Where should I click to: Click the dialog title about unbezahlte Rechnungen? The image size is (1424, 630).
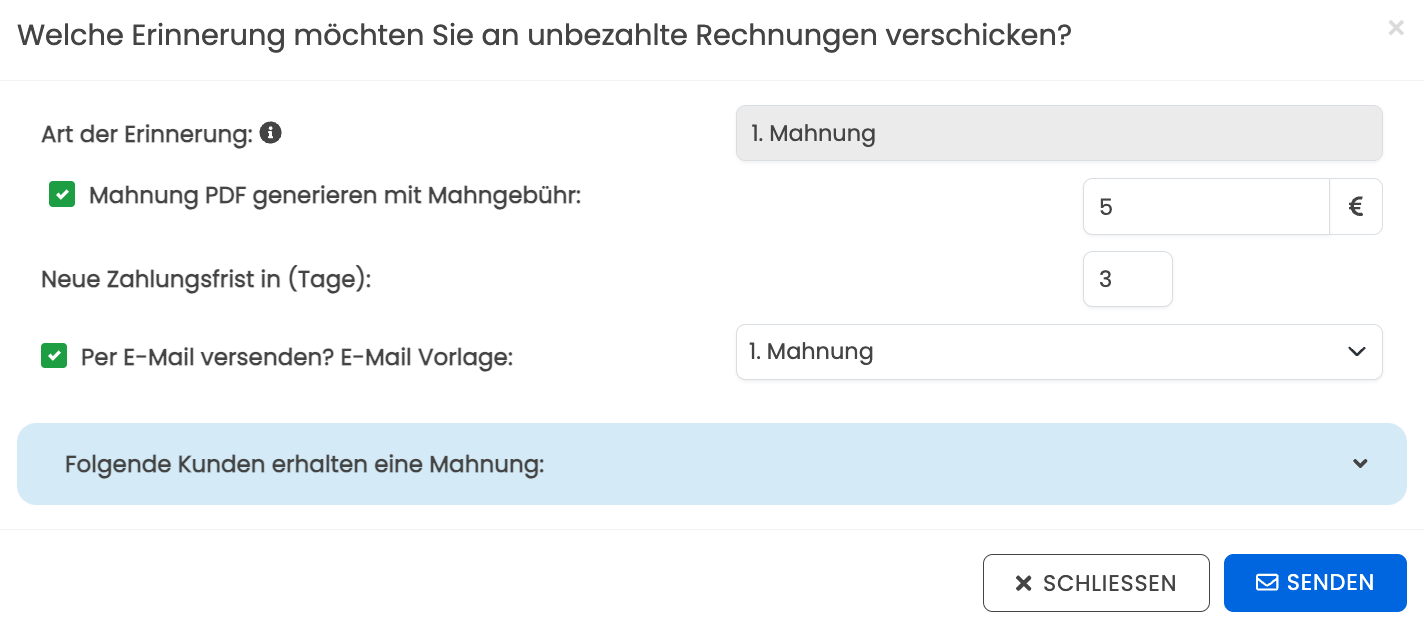[545, 36]
